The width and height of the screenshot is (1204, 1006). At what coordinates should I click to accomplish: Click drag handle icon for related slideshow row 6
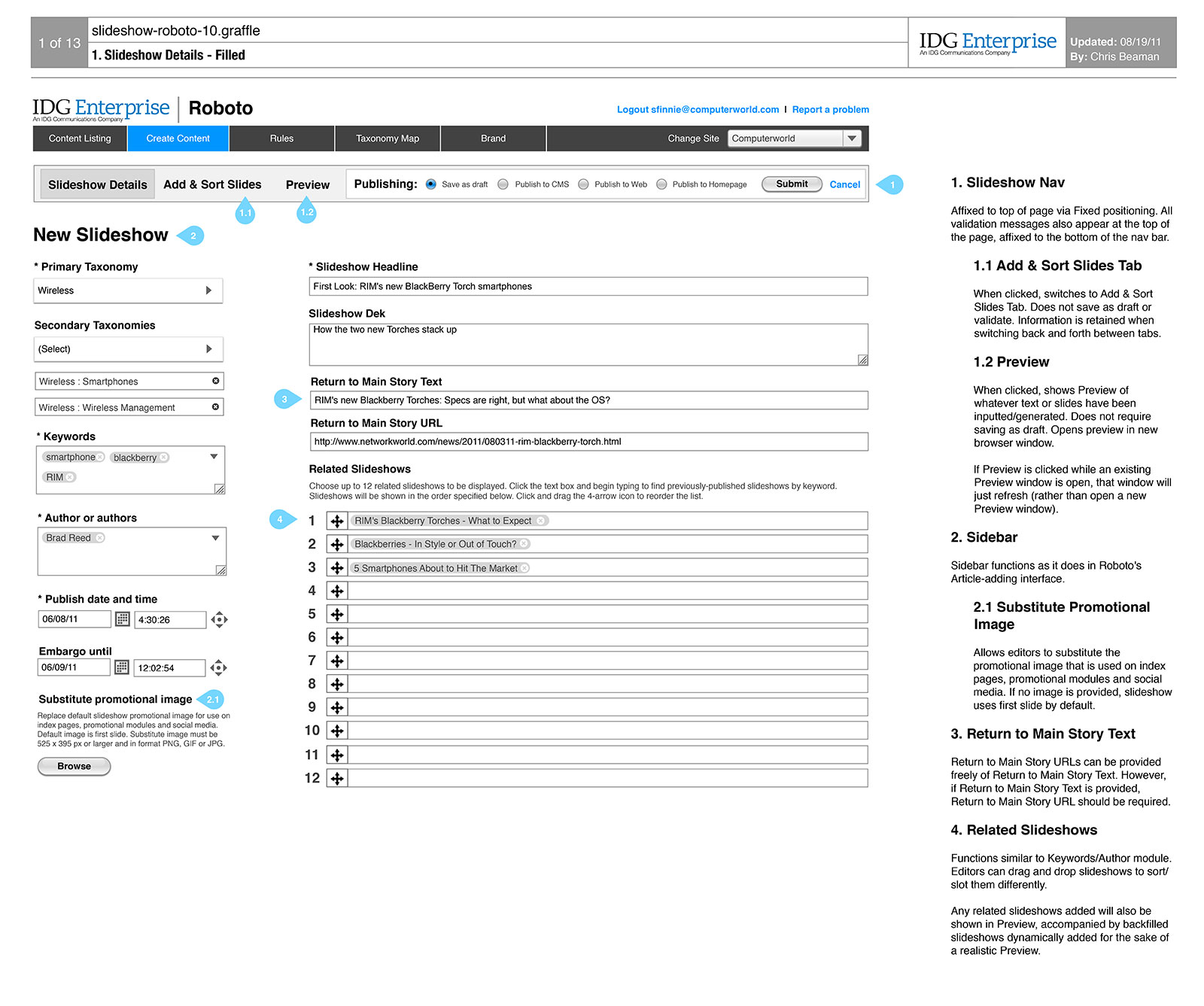tap(337, 637)
